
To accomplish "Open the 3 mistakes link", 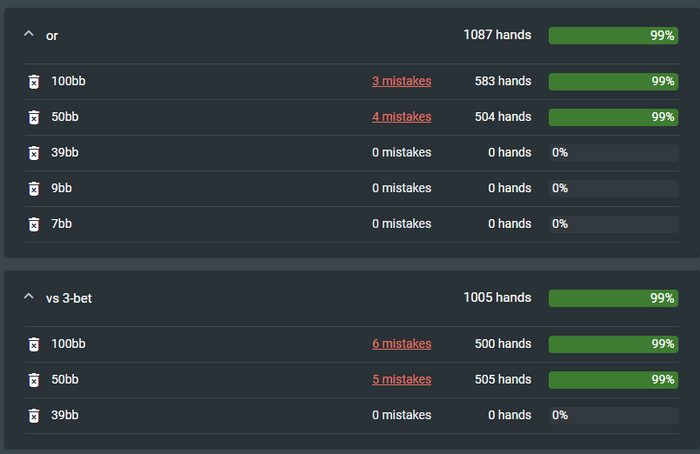I will point(401,81).
